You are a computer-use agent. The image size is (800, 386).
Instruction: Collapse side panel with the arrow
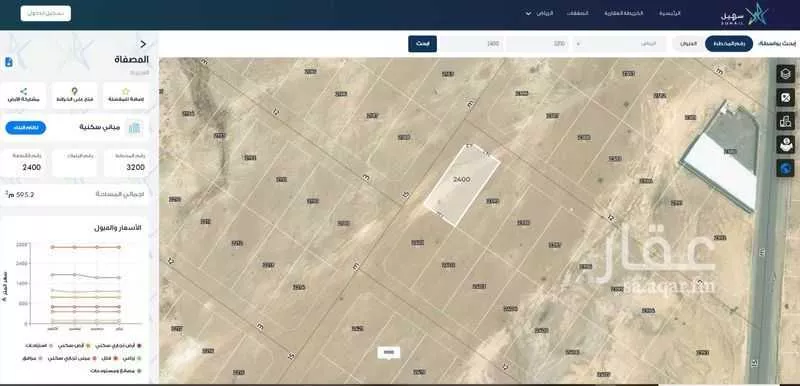(143, 44)
